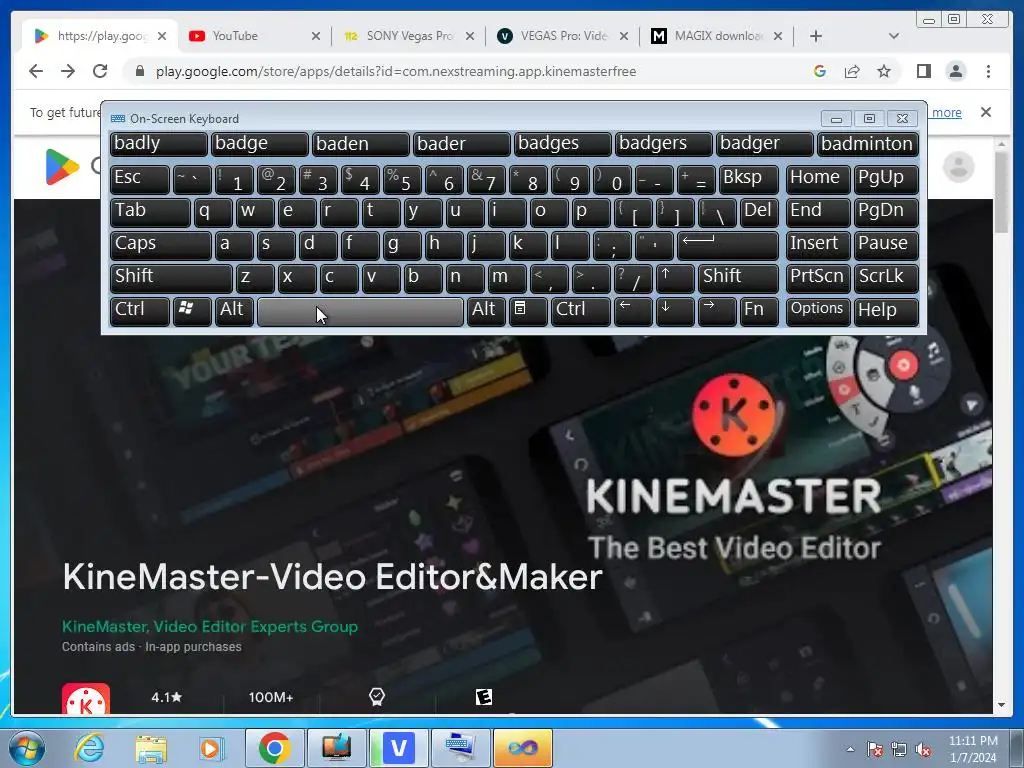Image resolution: width=1024 pixels, height=768 pixels.
Task: Click the Google icon in address bar
Action: (820, 71)
